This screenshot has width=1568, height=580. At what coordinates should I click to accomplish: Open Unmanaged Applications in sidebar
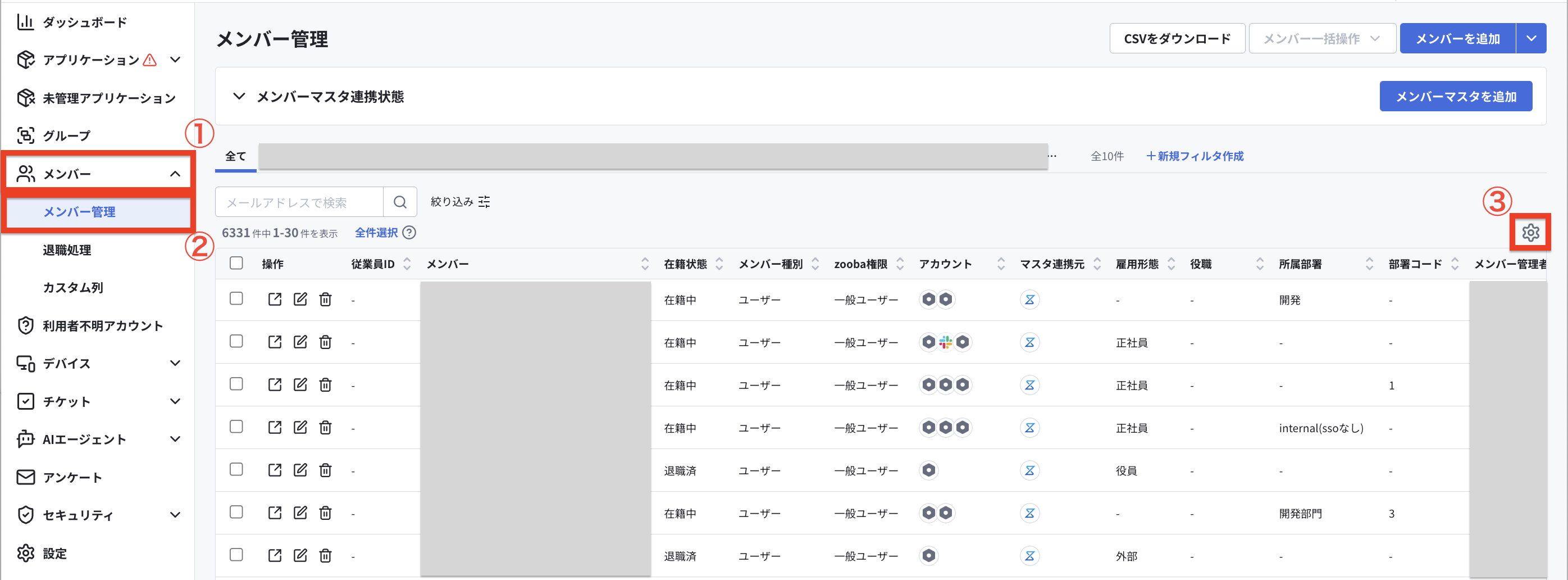[96, 98]
